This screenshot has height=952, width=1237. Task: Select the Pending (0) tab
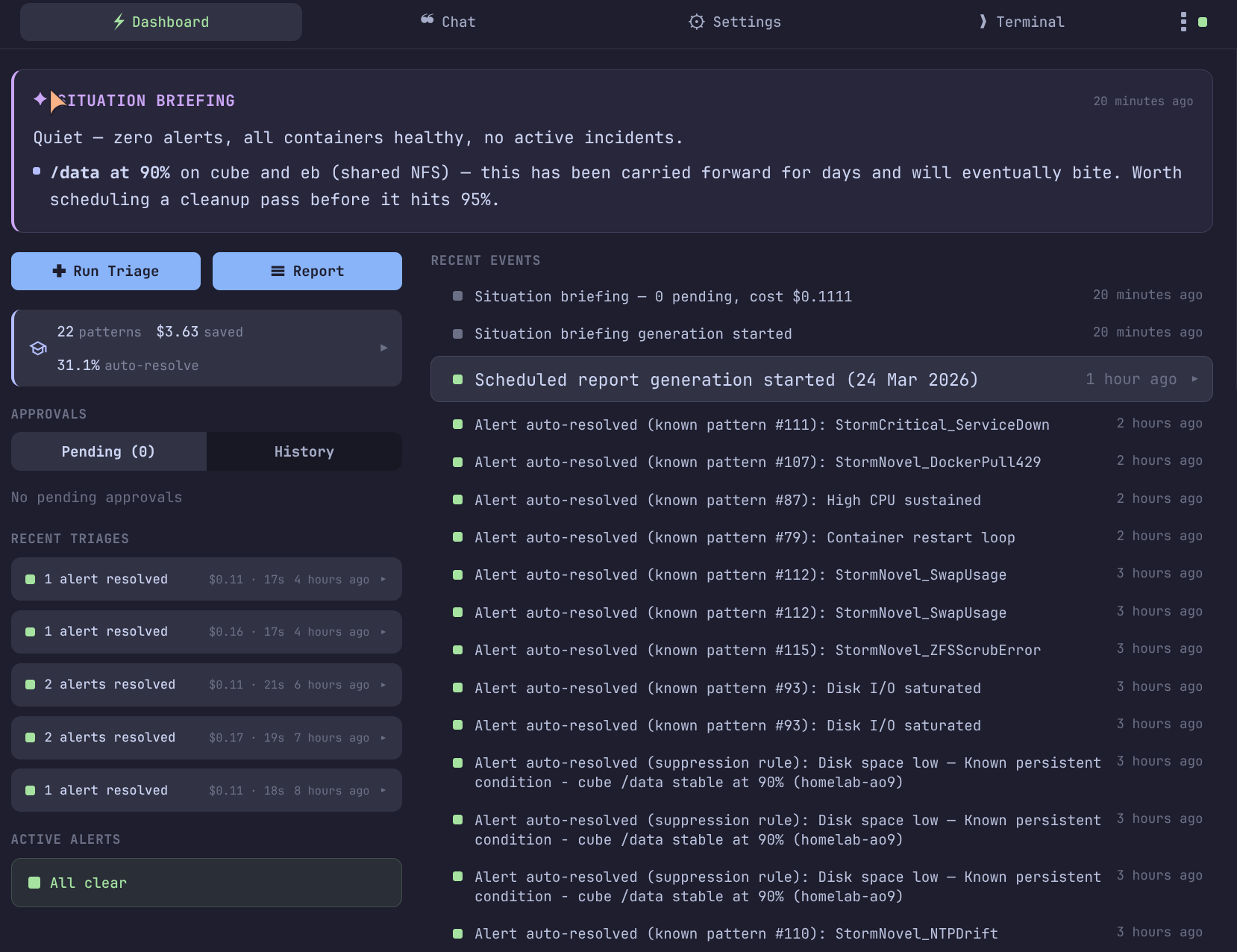pyautogui.click(x=107, y=451)
